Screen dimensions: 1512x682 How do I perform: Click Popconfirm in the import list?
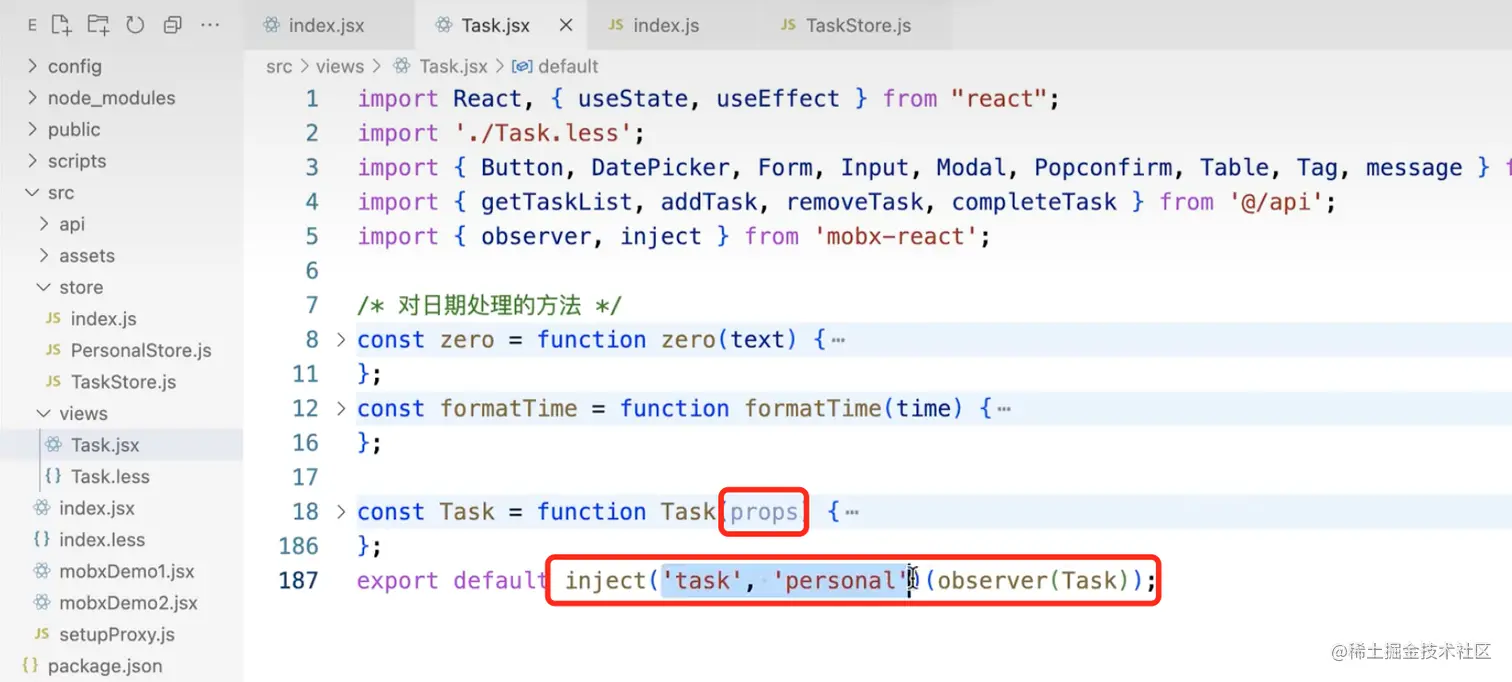[1103, 167]
